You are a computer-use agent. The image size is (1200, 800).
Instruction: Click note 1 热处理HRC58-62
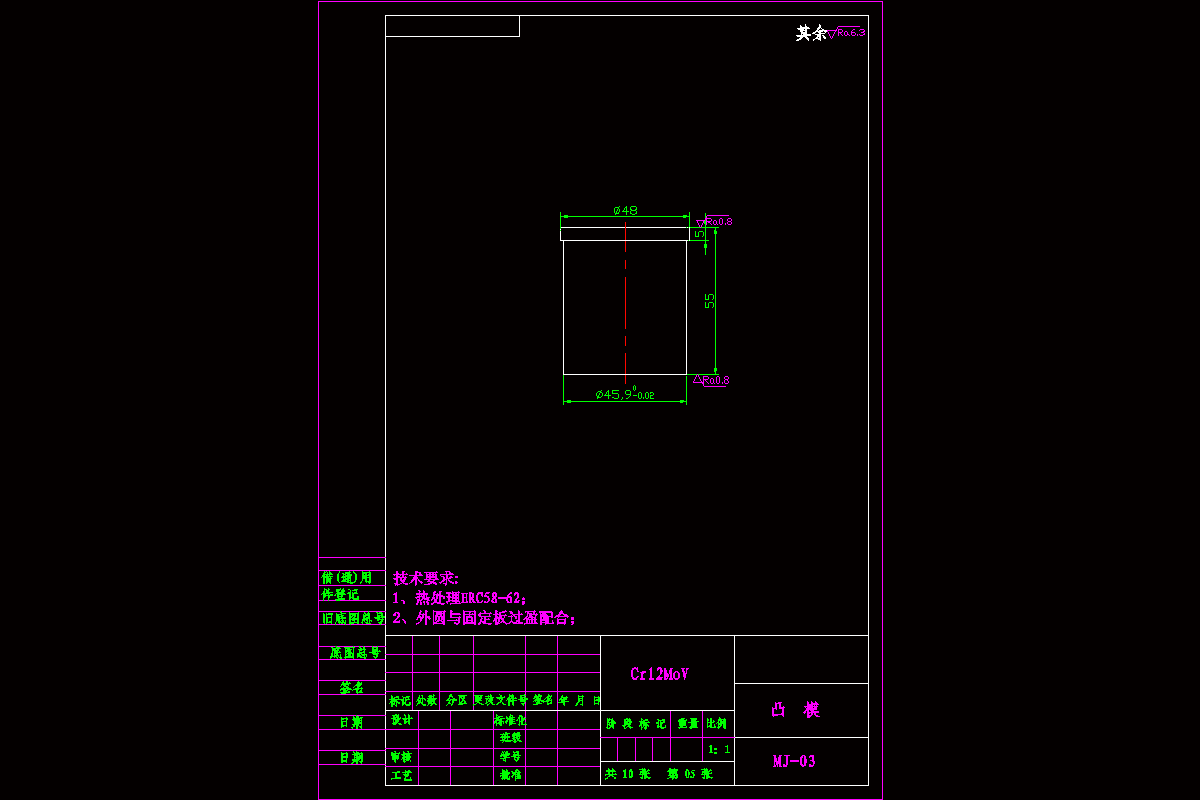tap(459, 598)
